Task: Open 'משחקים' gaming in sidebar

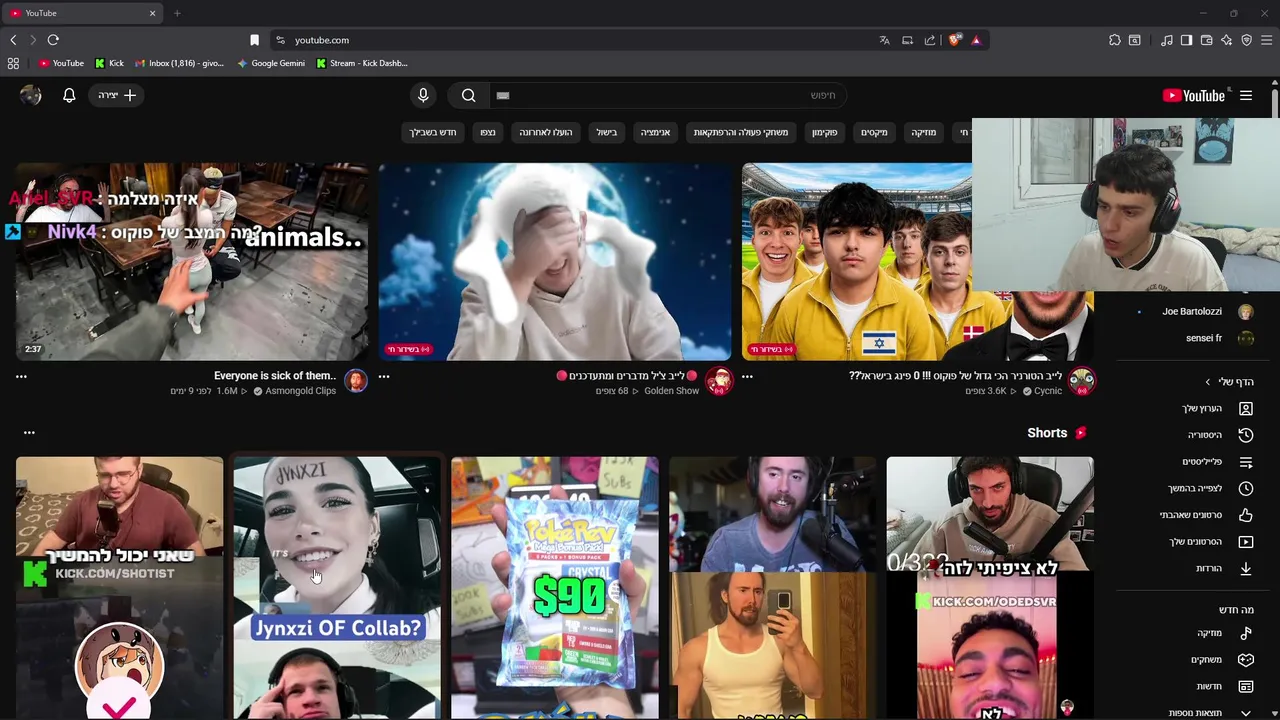Action: click(1217, 660)
